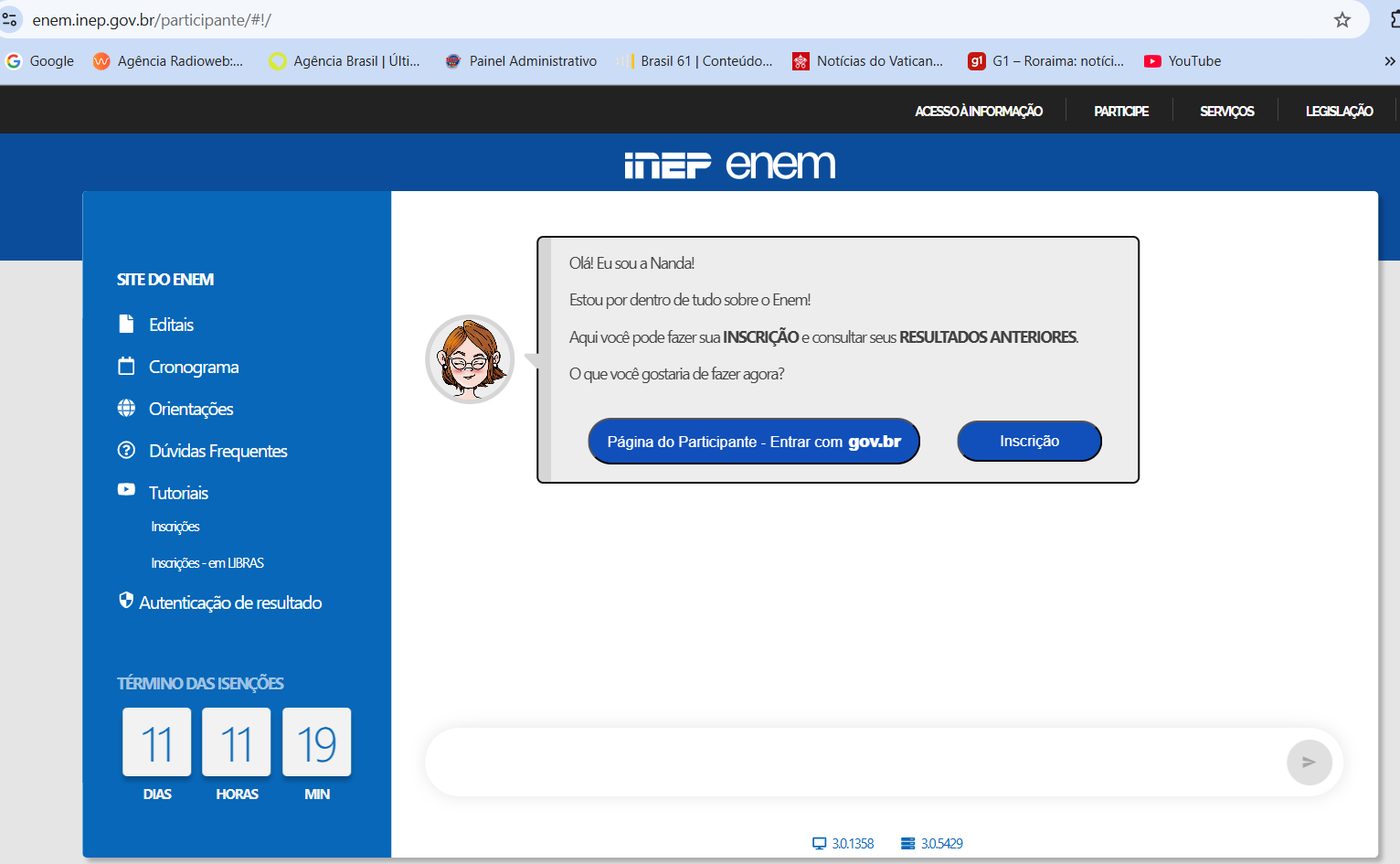Open Agência Brasil bookmark

[345, 61]
